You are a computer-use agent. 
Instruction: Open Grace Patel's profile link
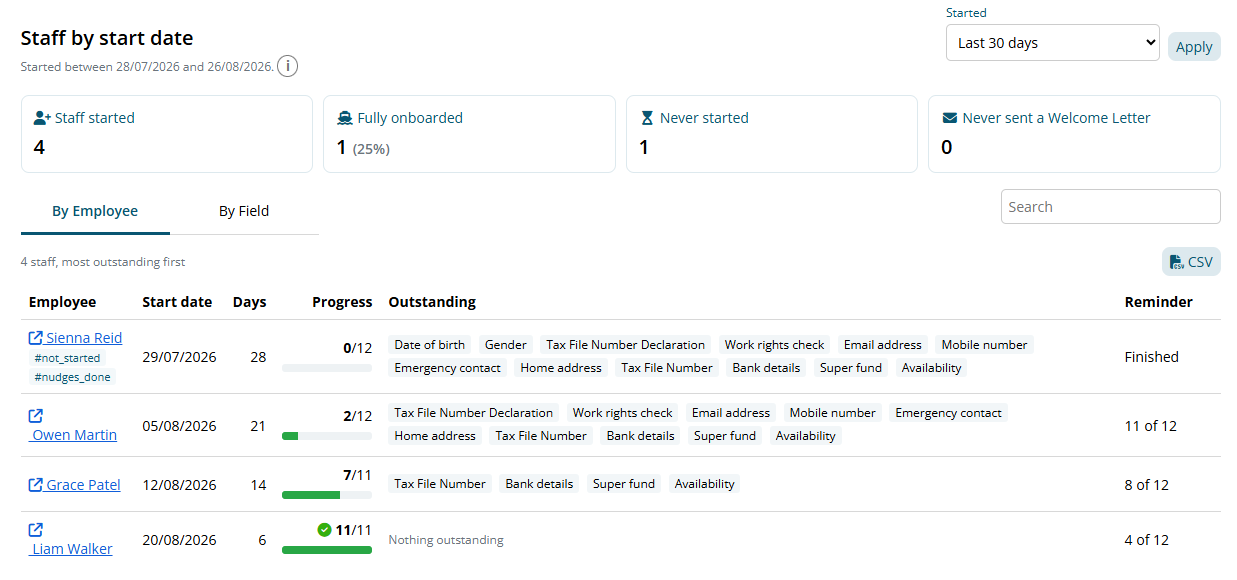[83, 485]
